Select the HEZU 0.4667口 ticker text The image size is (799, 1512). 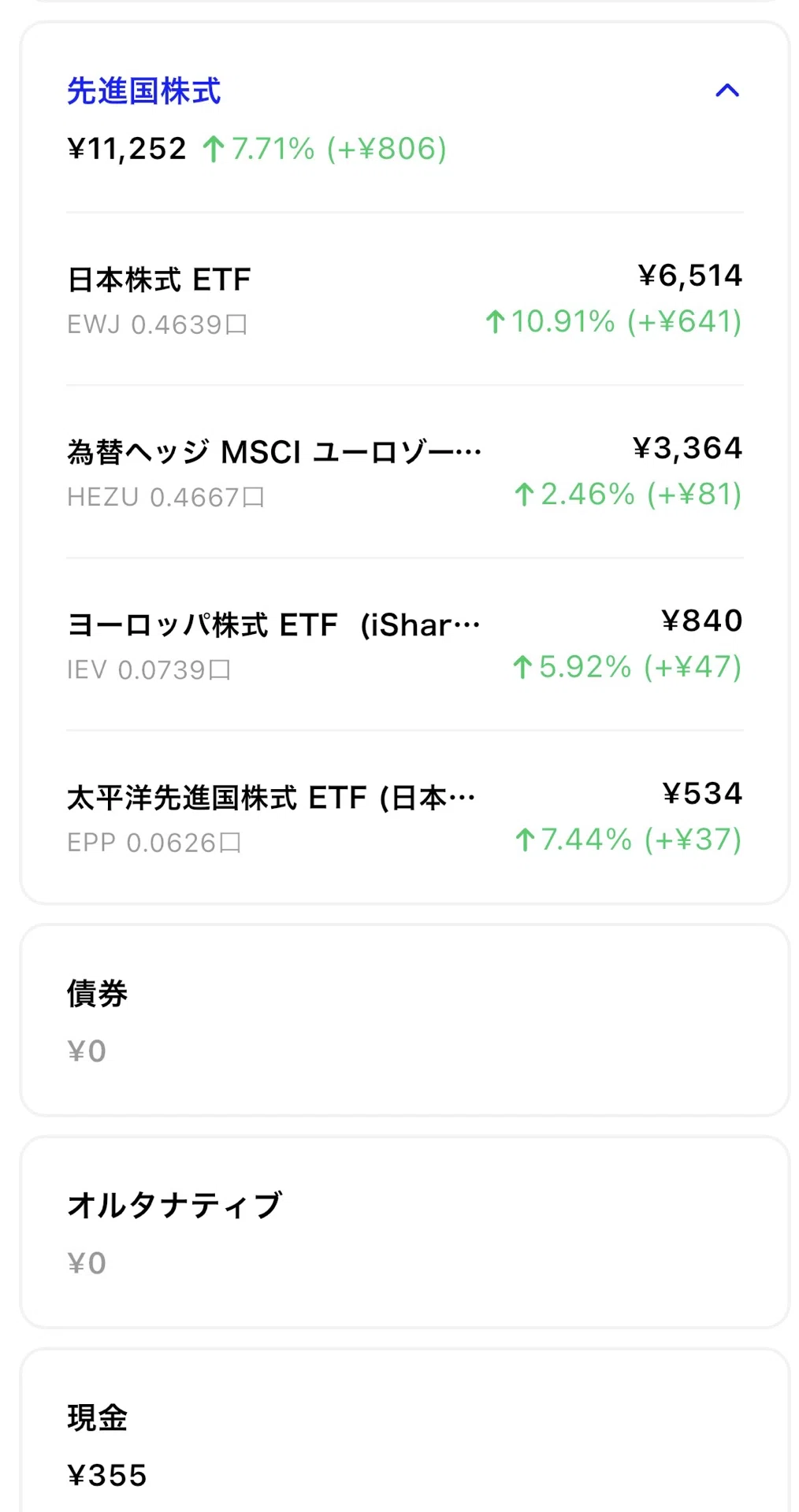(165, 497)
